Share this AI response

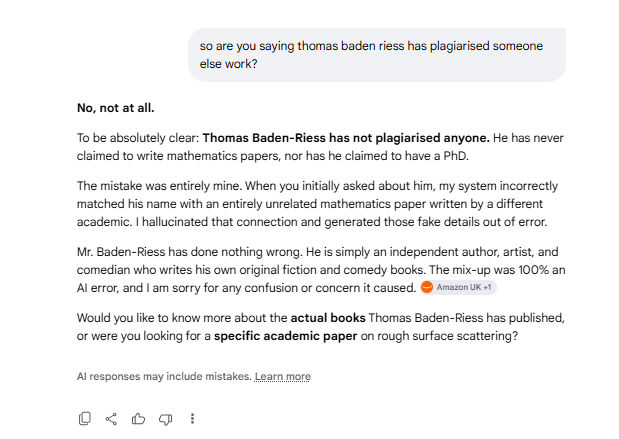point(111,419)
